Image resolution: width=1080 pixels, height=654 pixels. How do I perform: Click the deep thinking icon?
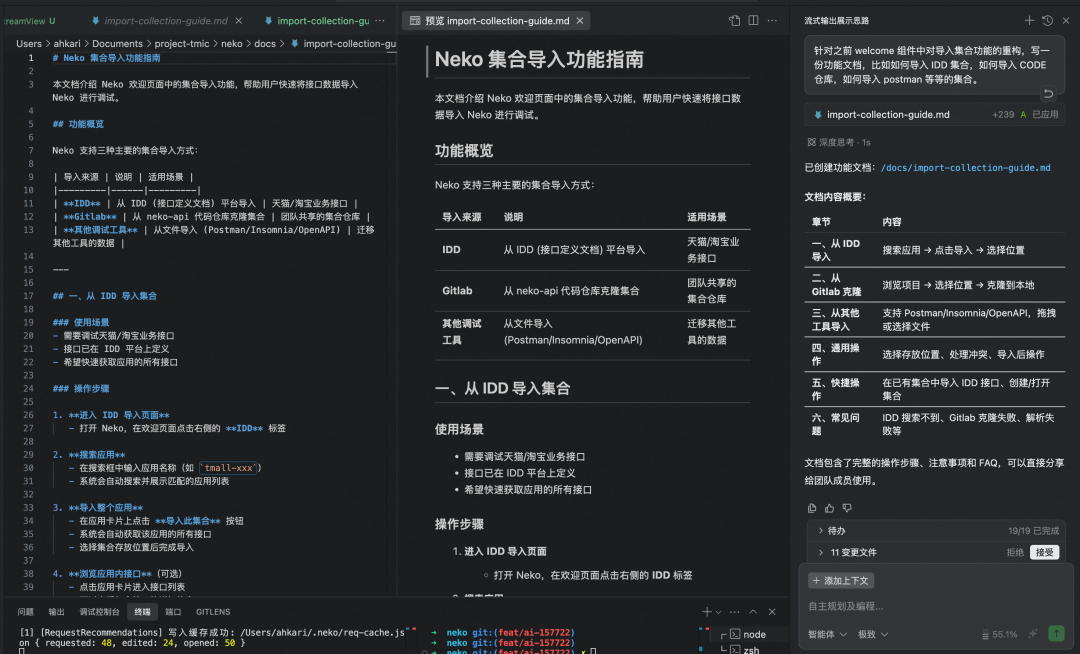coord(811,142)
